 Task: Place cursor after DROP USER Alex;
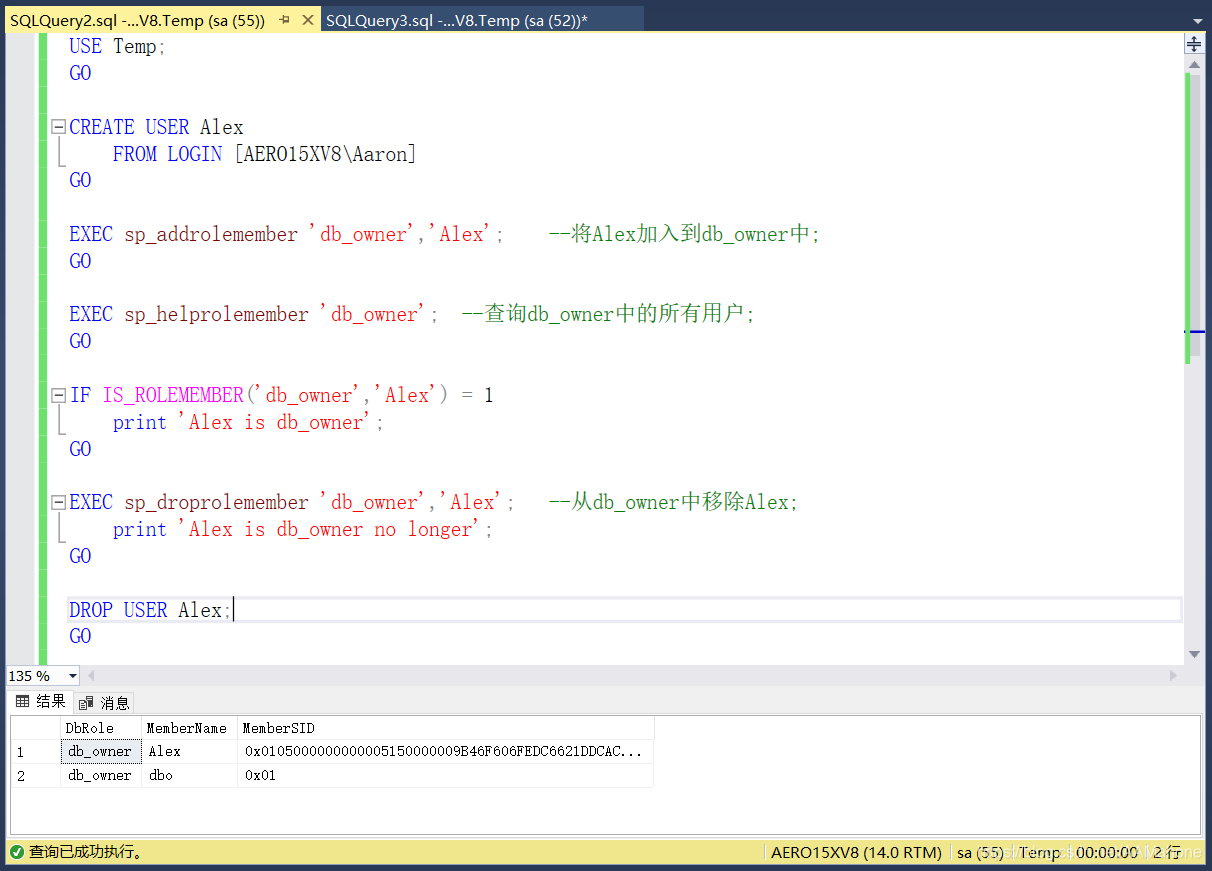(x=233, y=610)
